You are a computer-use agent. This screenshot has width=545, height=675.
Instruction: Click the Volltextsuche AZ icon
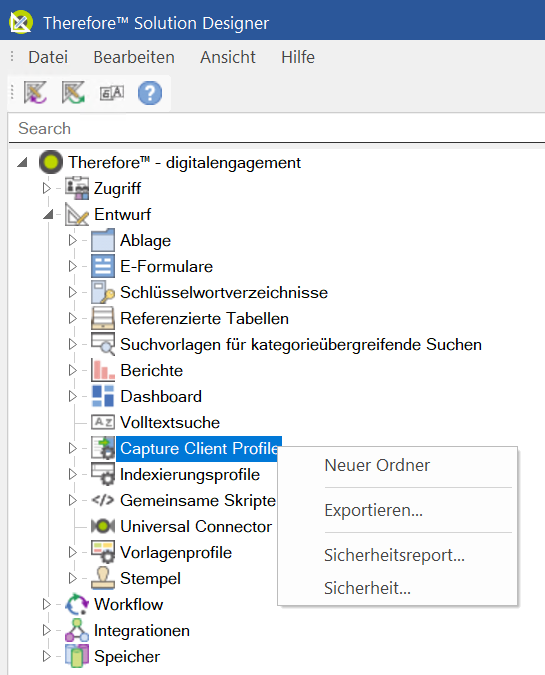pyautogui.click(x=103, y=422)
